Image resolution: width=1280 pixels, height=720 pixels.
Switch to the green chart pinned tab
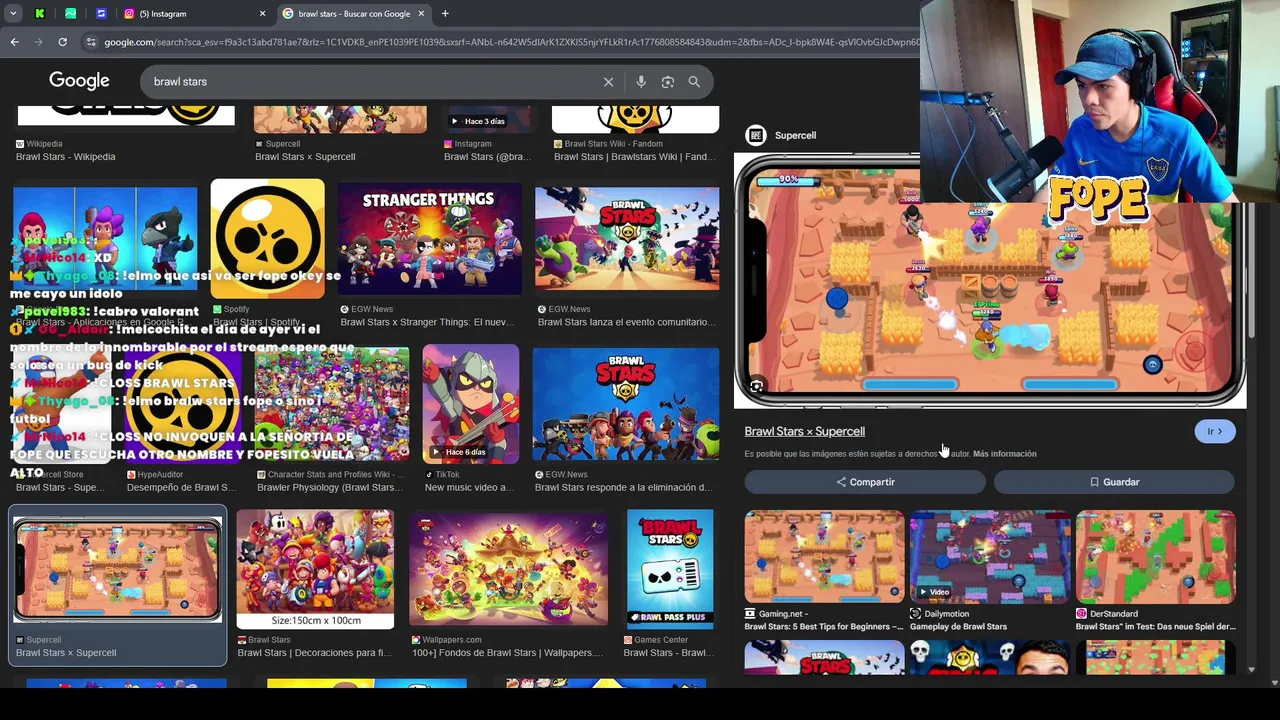[70, 14]
